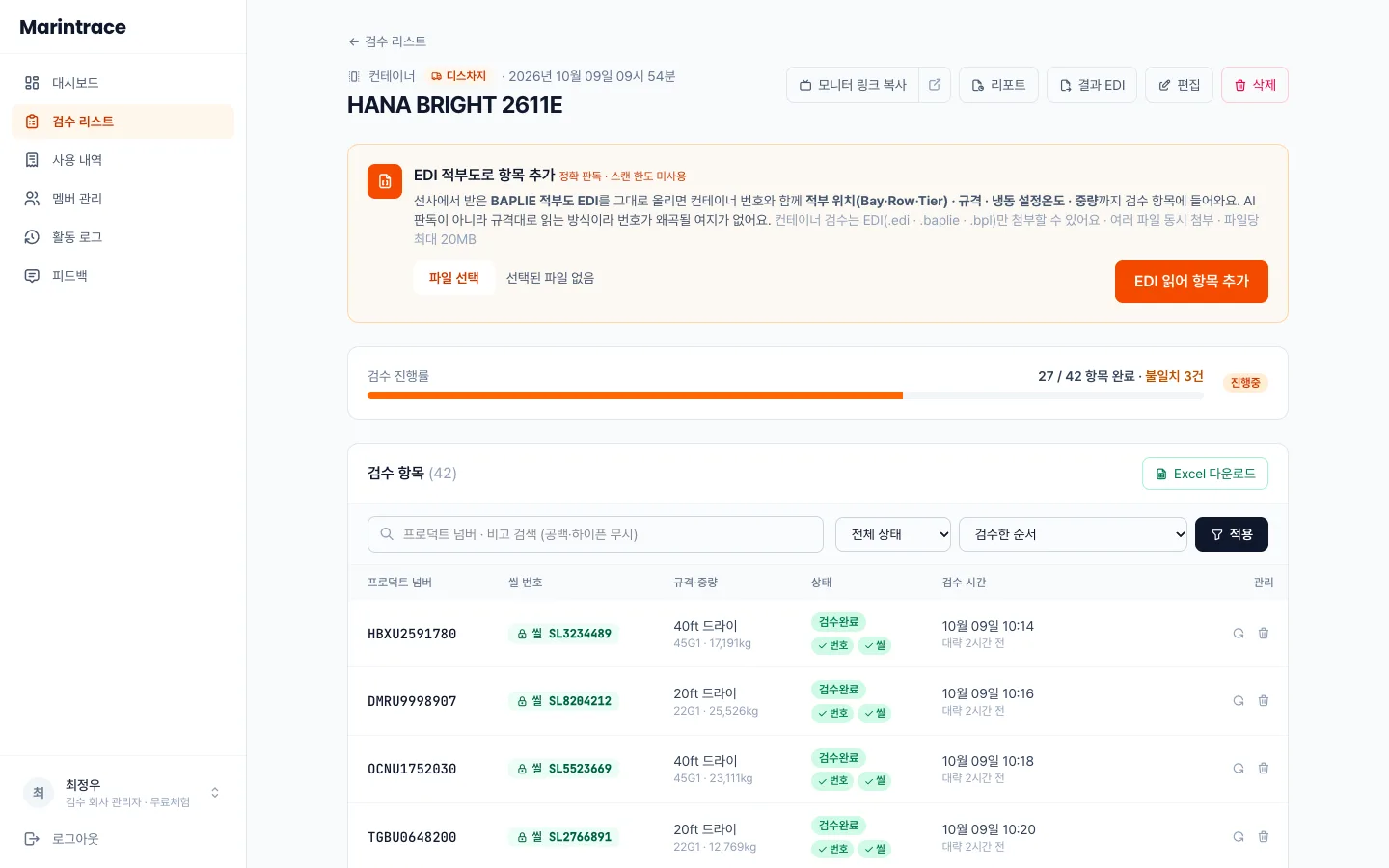The height and width of the screenshot is (868, 1389).
Task: Delete the OCNU1752030 row with its trash icon
Action: 1264,769
